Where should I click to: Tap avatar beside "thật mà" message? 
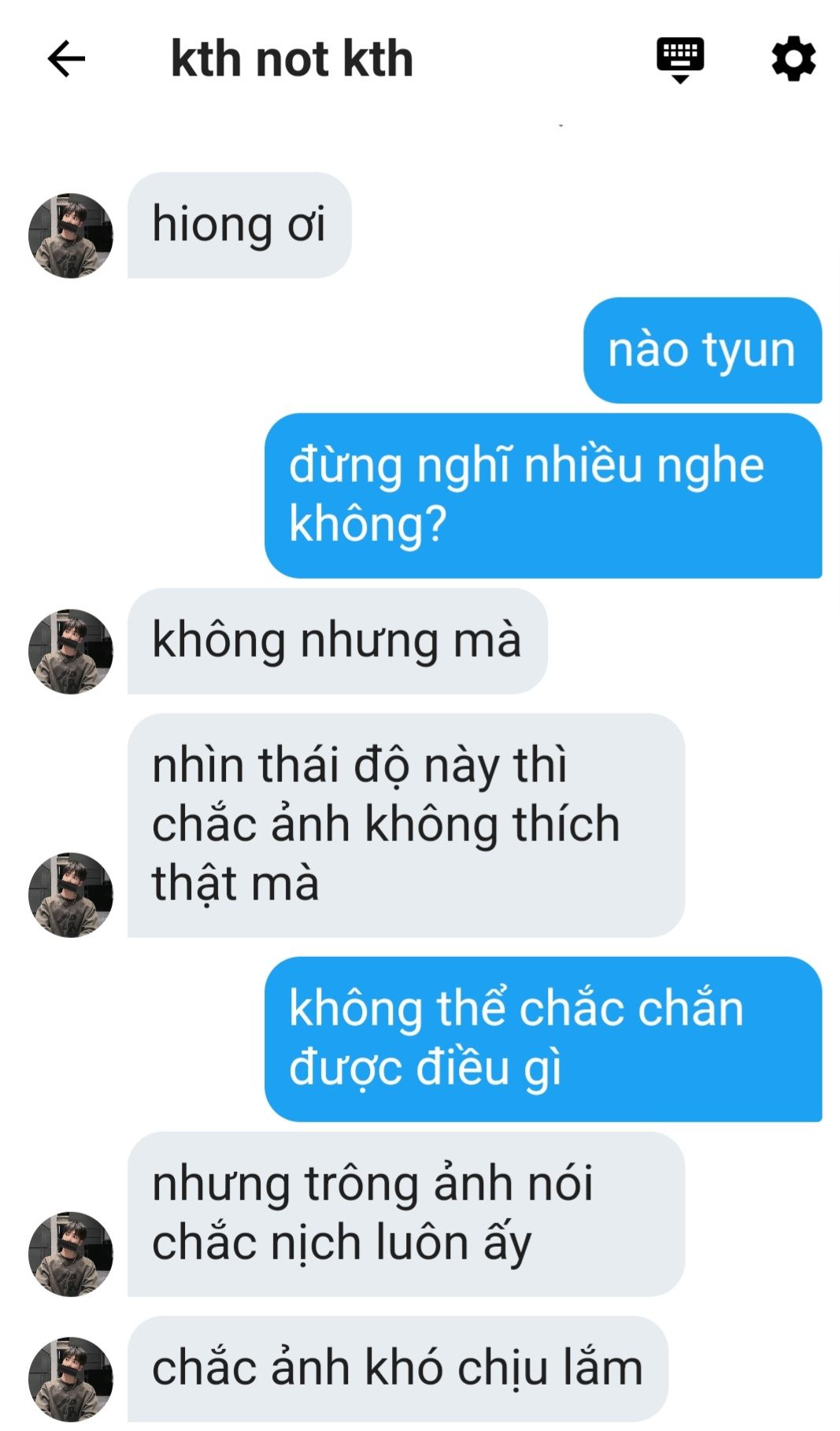(x=71, y=895)
